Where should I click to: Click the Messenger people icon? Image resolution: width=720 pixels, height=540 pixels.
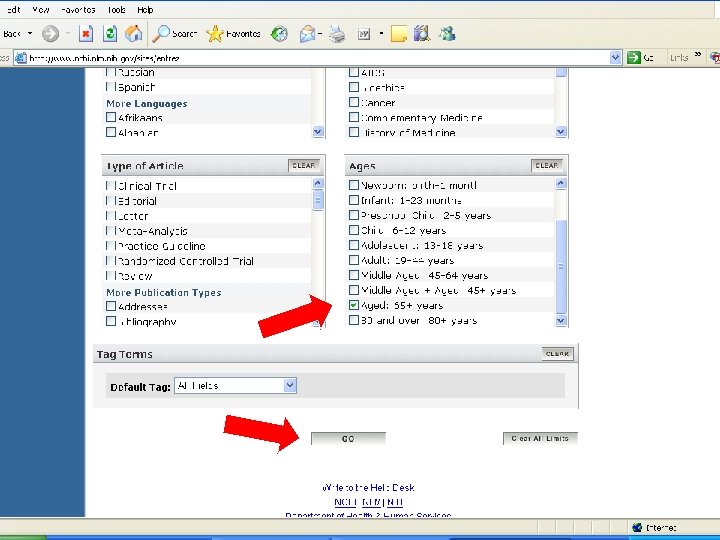(447, 34)
